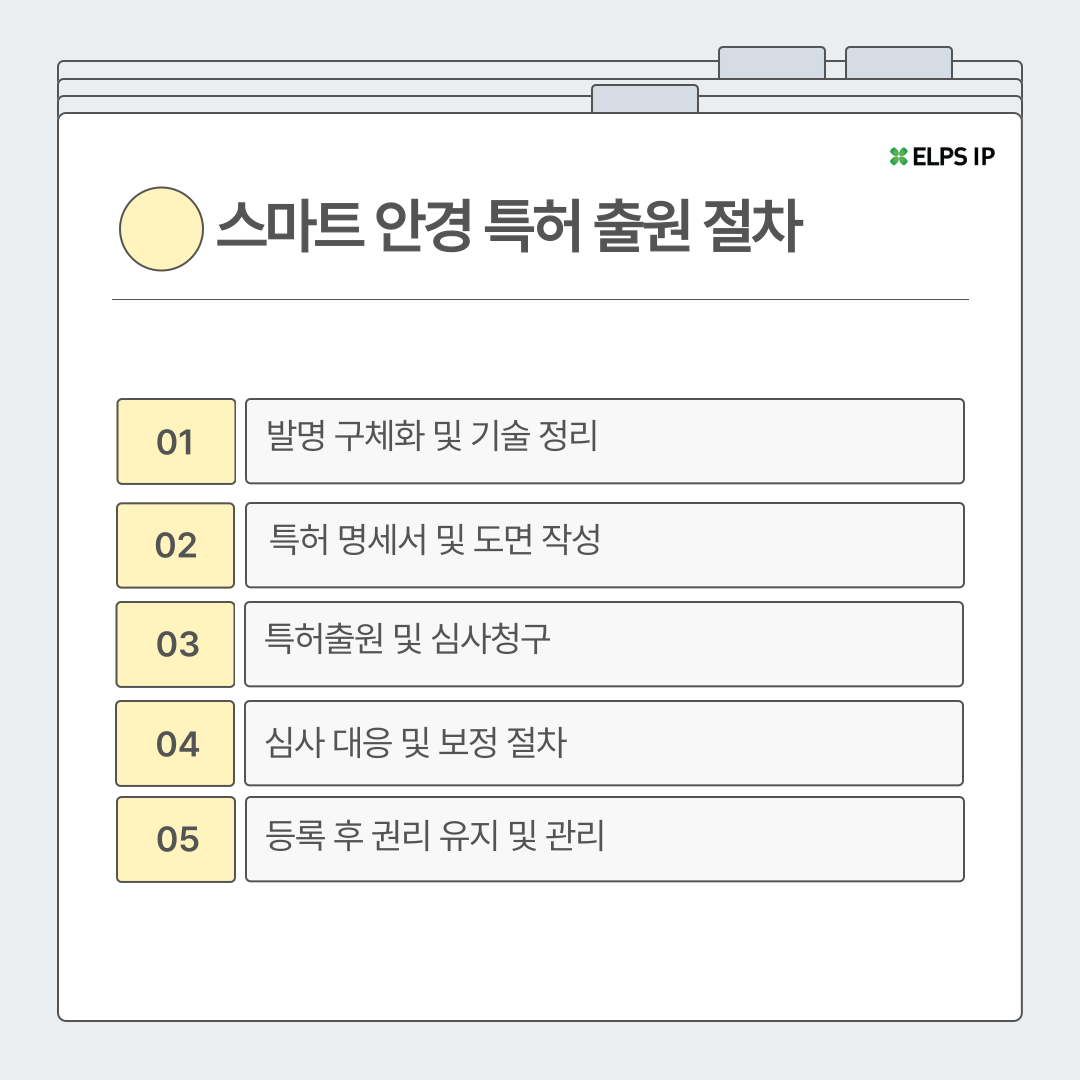Viewport: 1080px width, 1080px height.
Task: Click the front folder's center tab
Action: 644,99
